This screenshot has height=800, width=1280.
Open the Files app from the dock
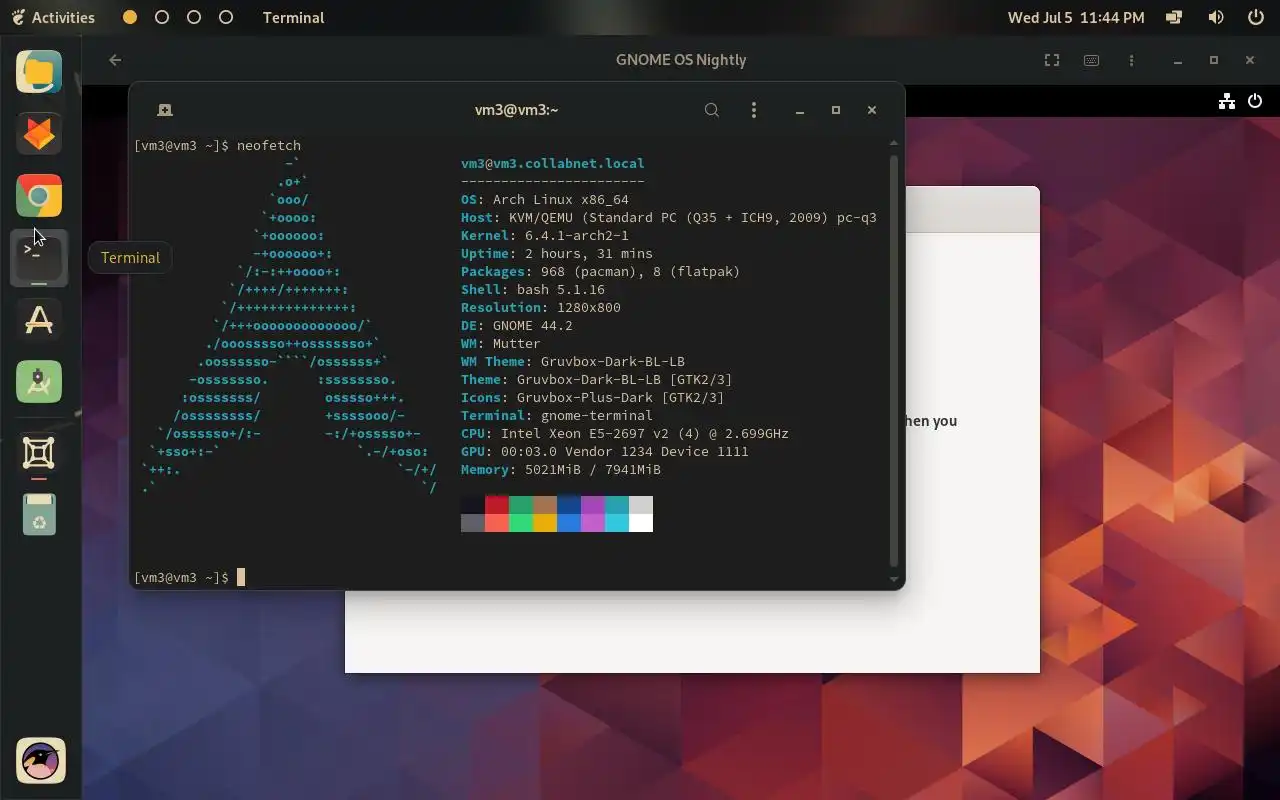[39, 73]
